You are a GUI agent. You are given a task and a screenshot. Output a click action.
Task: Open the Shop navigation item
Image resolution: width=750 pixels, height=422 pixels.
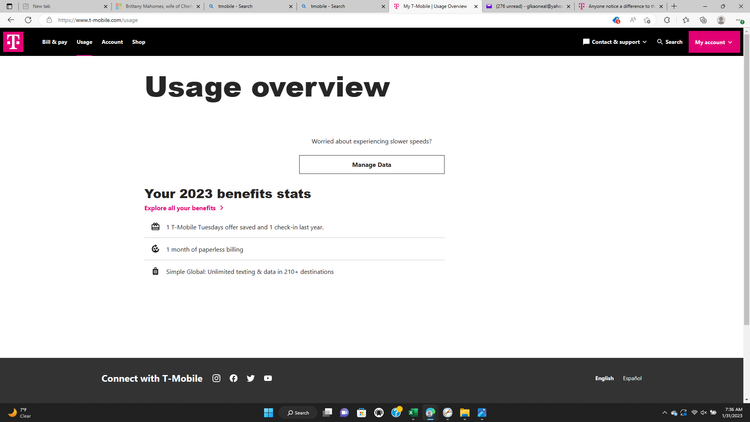click(139, 42)
